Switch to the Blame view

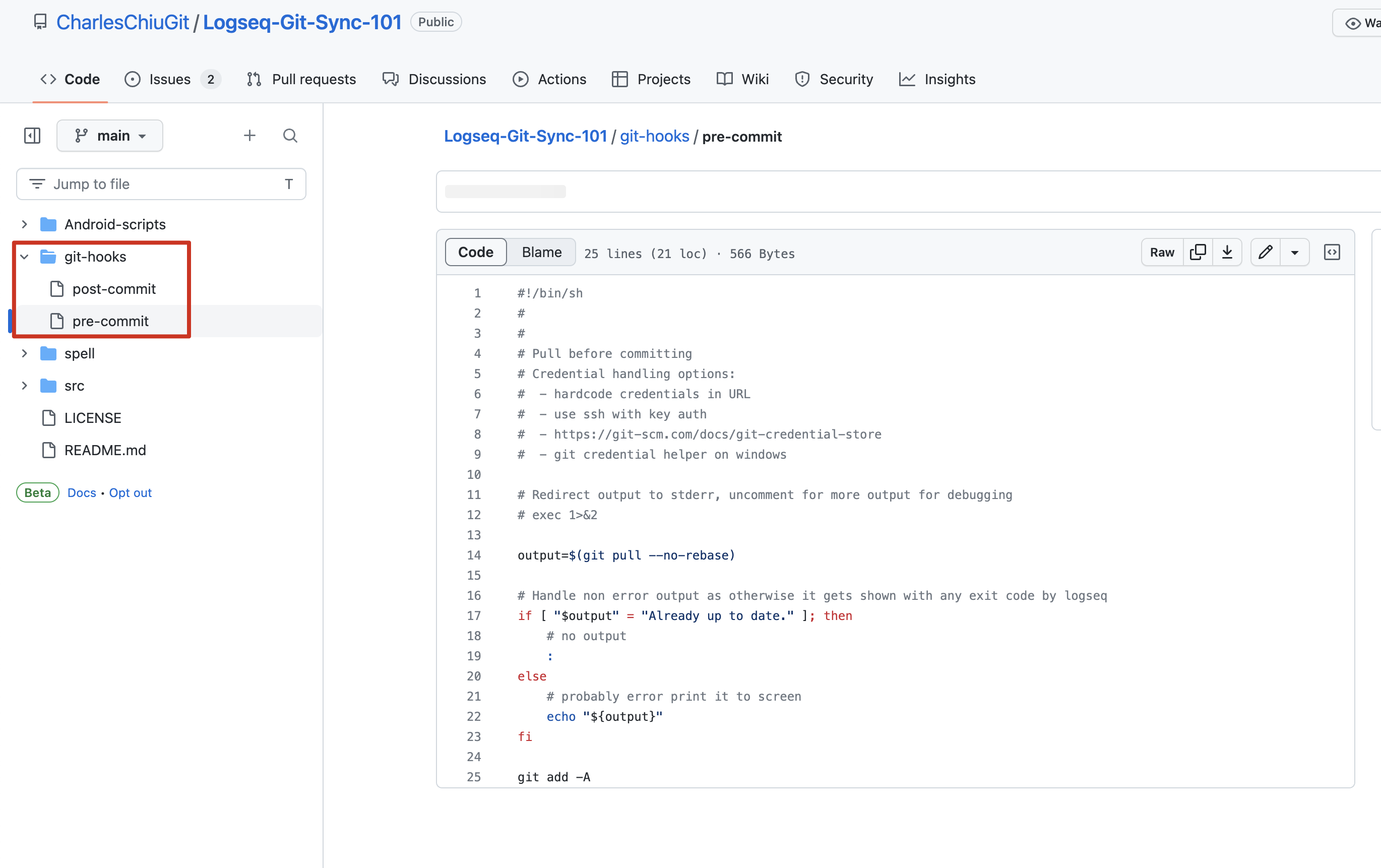click(540, 252)
